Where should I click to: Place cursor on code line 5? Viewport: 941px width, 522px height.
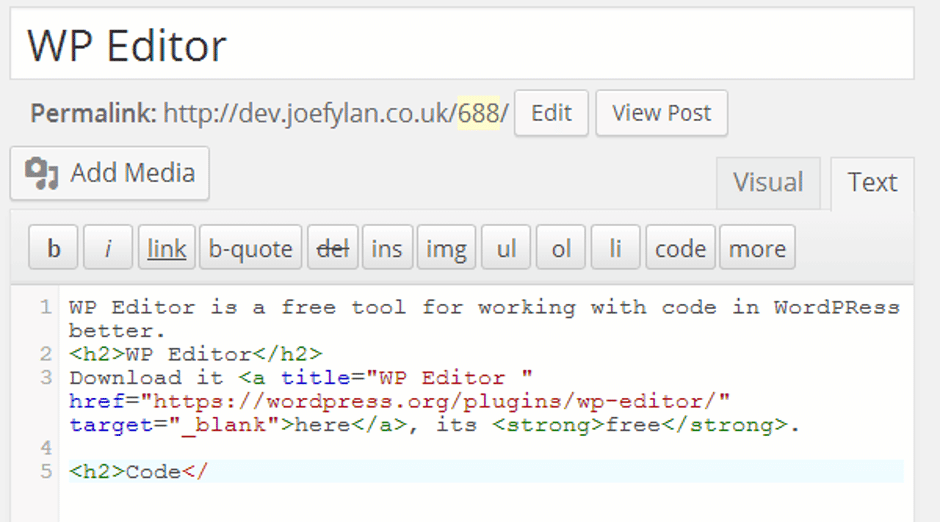486,472
